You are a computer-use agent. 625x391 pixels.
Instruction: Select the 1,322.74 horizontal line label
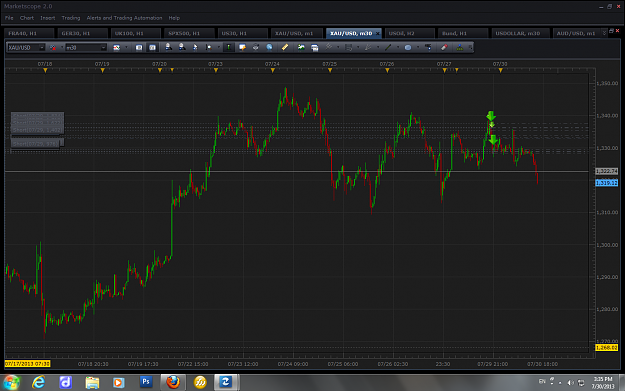click(606, 171)
